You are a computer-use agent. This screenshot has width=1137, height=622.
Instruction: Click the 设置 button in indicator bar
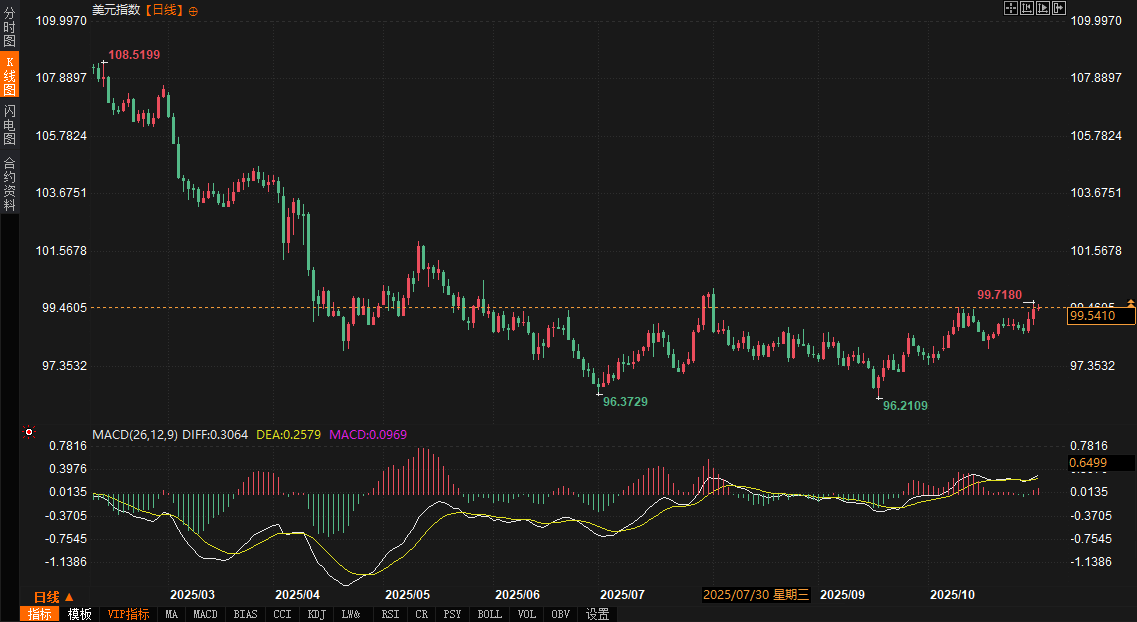pos(598,614)
